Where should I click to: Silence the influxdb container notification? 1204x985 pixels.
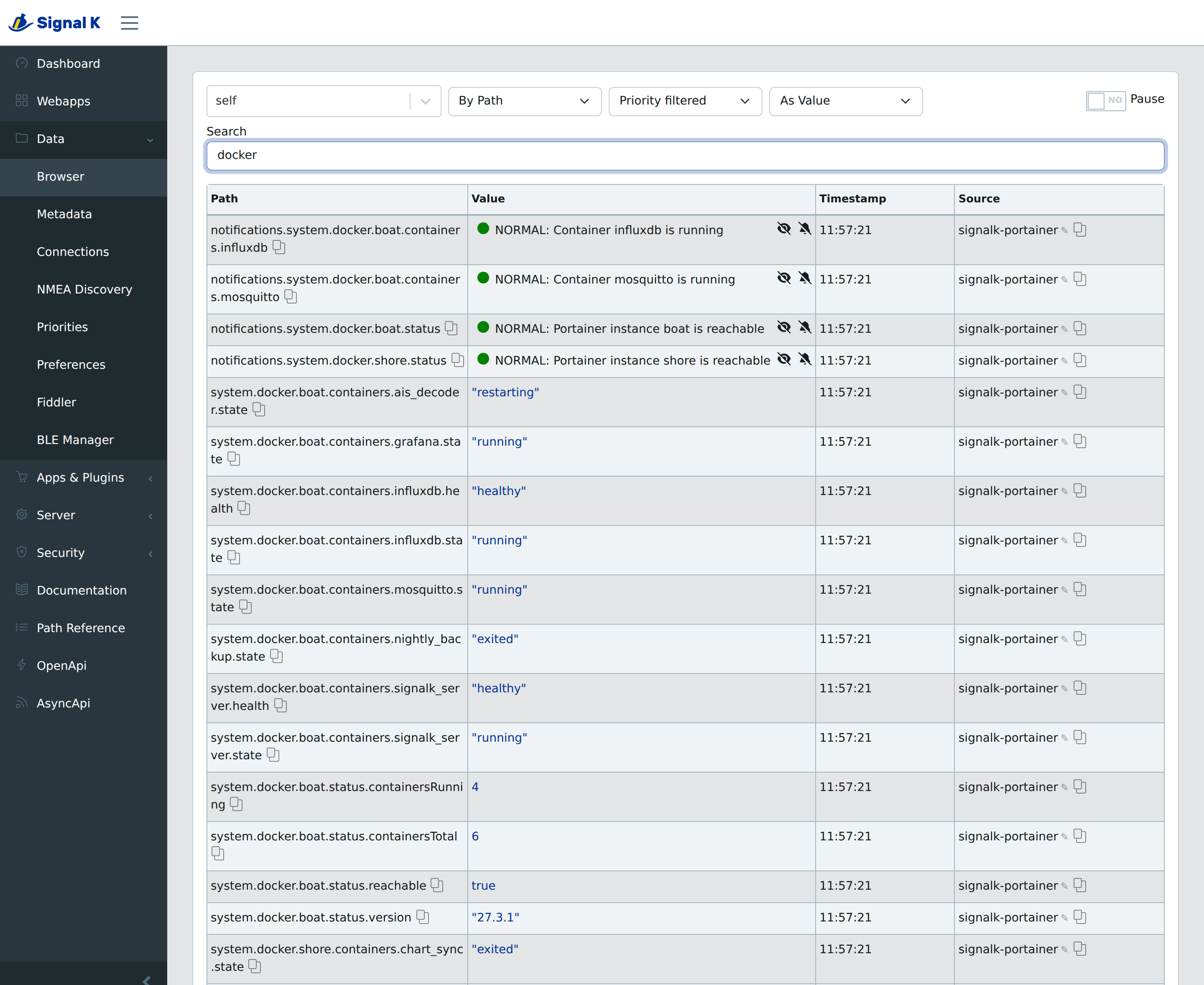click(x=805, y=229)
